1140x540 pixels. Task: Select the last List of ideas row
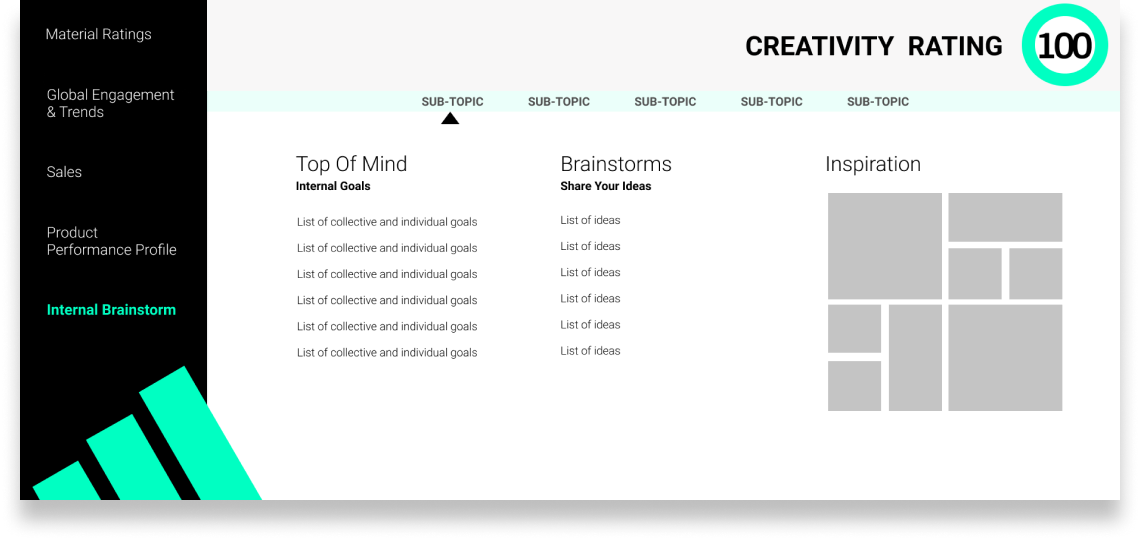pos(590,351)
